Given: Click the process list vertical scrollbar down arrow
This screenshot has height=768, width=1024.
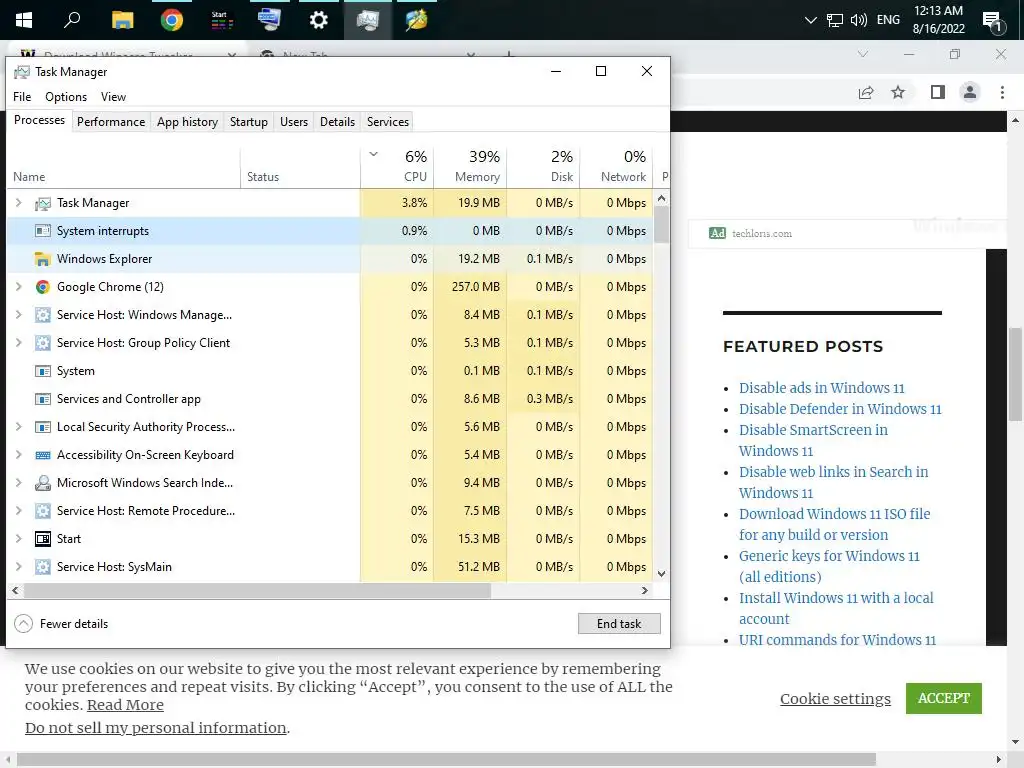Looking at the screenshot, I should coord(661,574).
